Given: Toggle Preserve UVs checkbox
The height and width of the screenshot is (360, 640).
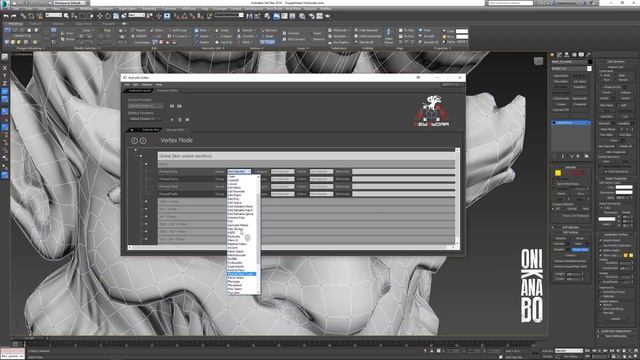Looking at the screenshot, I should tap(601, 87).
